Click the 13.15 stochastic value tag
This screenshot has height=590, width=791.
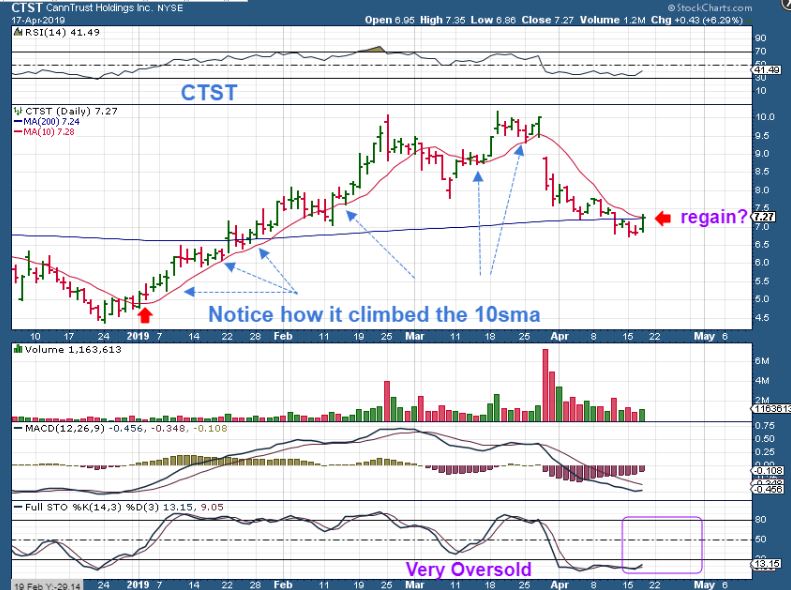pyautogui.click(x=767, y=563)
